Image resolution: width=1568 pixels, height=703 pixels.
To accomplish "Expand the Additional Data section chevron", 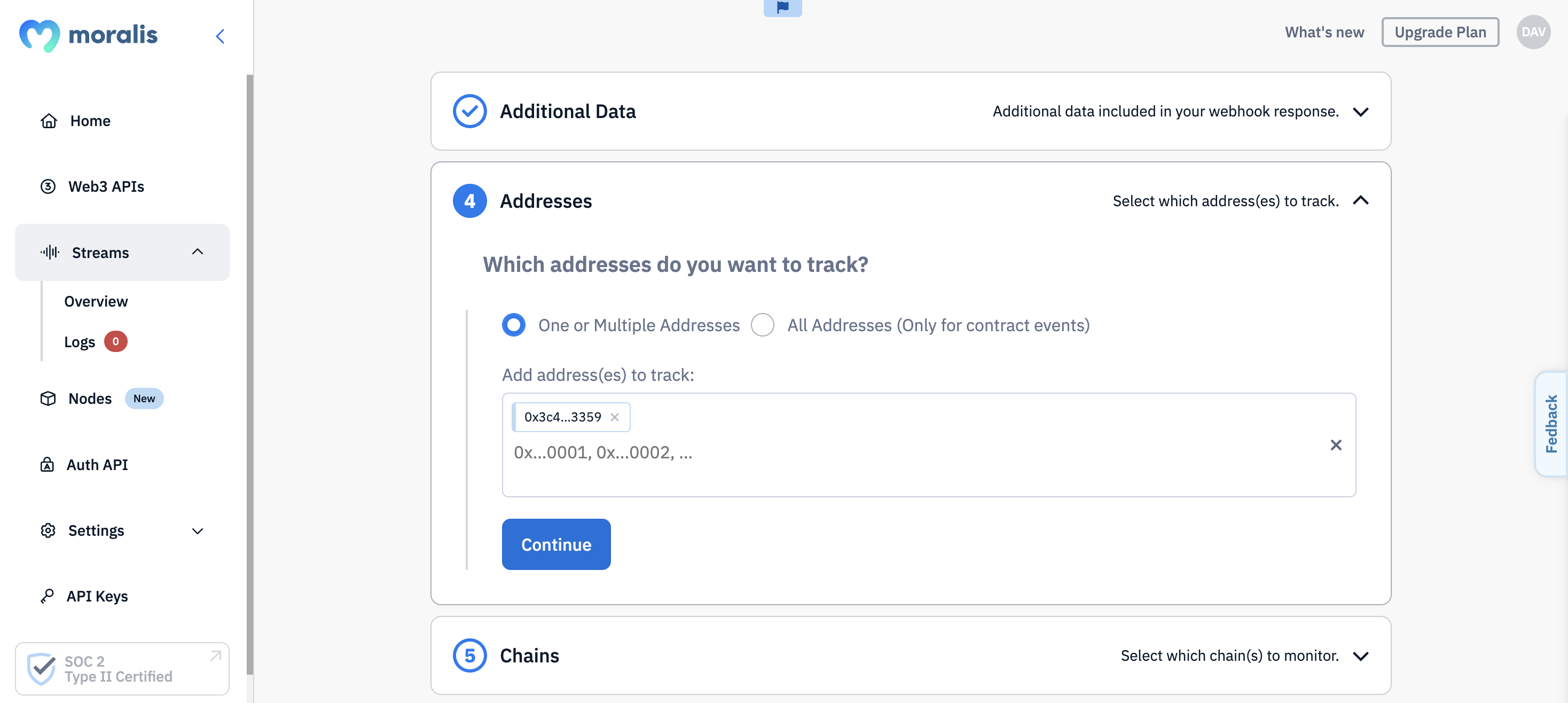I will 1361,112.
